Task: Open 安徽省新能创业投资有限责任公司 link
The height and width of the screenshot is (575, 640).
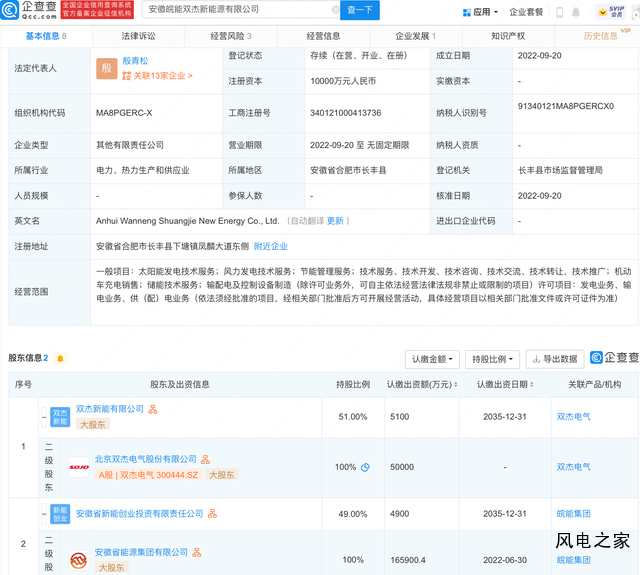Action: pyautogui.click(x=140, y=513)
